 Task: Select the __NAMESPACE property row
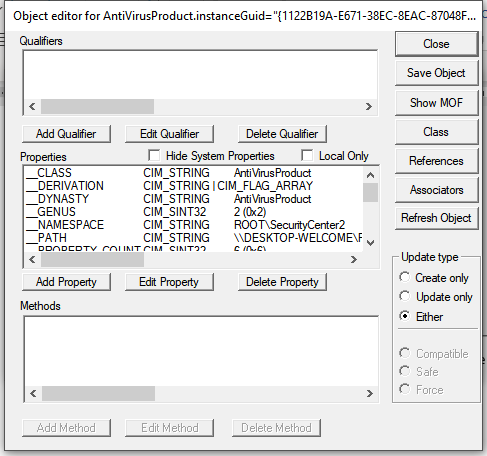[x=193, y=225]
